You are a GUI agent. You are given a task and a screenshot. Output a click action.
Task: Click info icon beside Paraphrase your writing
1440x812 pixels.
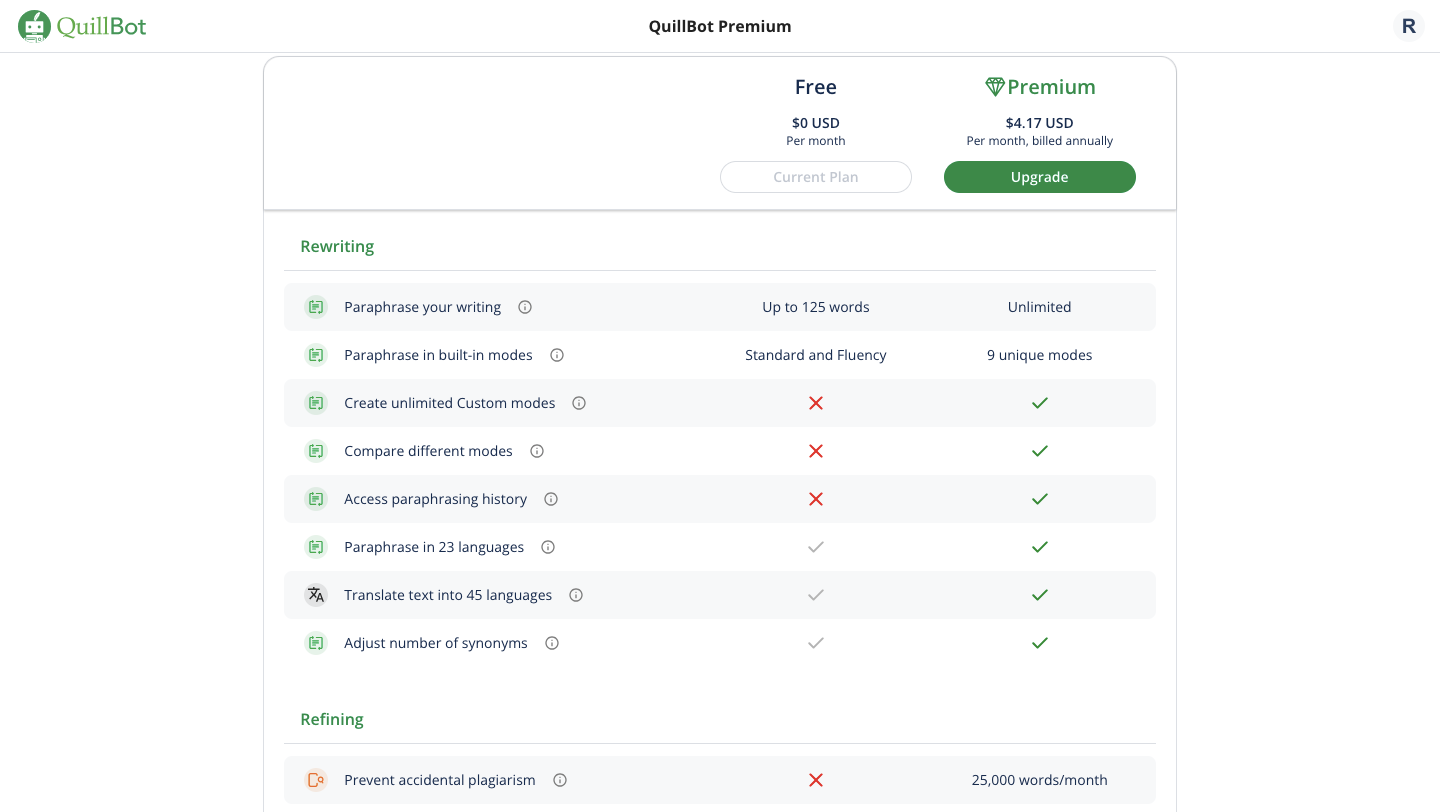click(x=525, y=307)
